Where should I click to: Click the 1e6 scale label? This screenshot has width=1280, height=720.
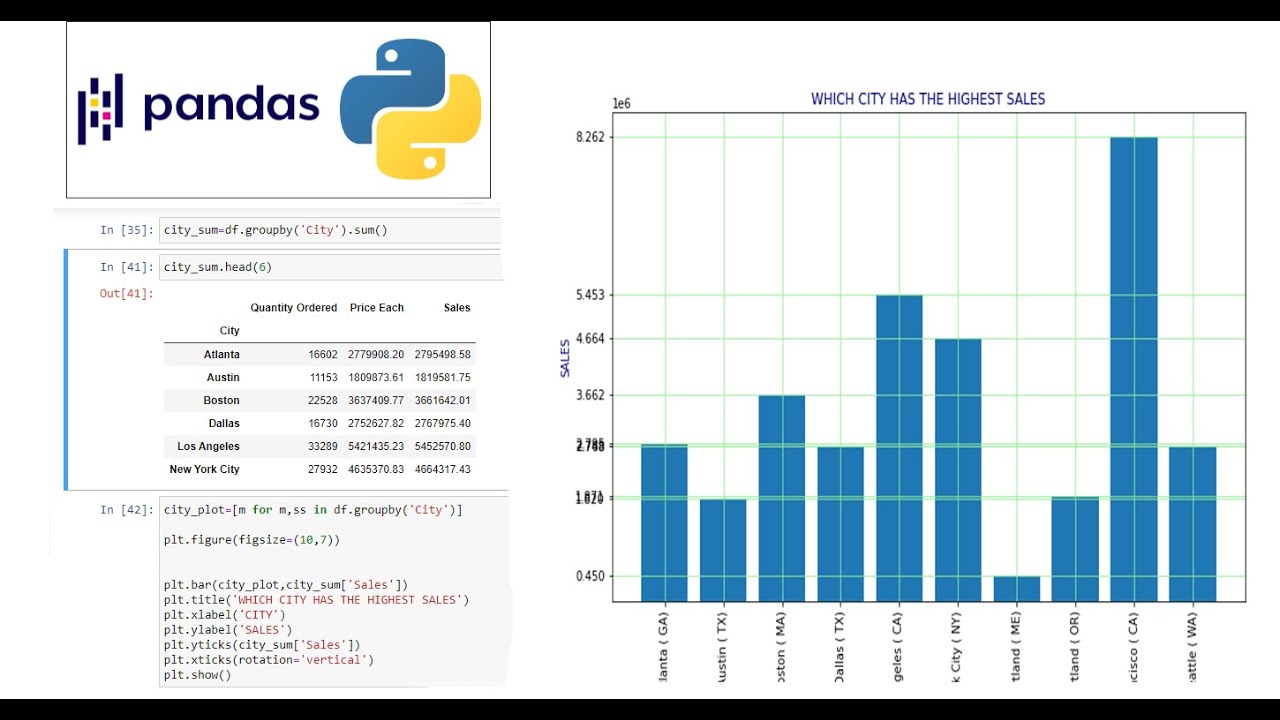tap(621, 104)
